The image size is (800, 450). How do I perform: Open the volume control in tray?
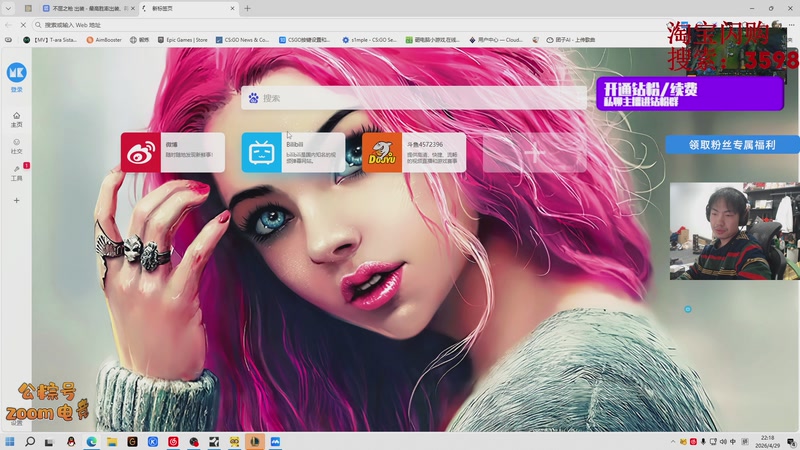pos(723,442)
